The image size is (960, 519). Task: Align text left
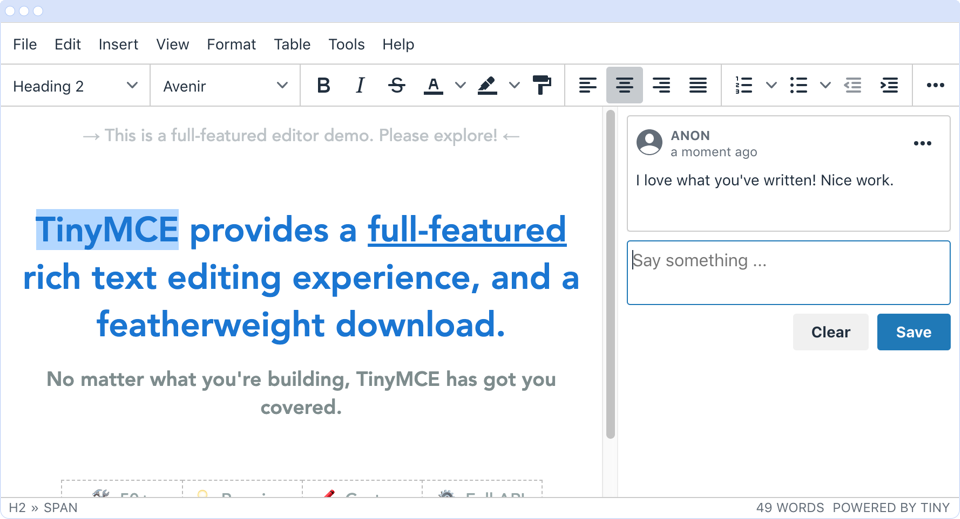click(x=588, y=86)
